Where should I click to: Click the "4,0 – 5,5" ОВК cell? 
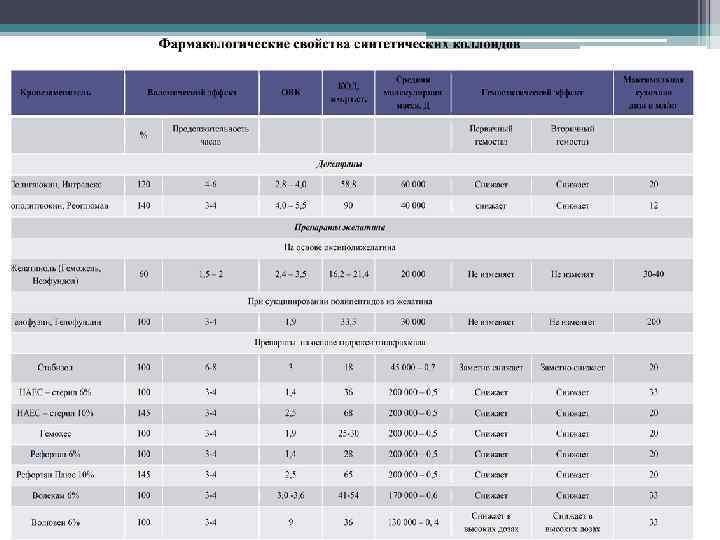pos(291,206)
